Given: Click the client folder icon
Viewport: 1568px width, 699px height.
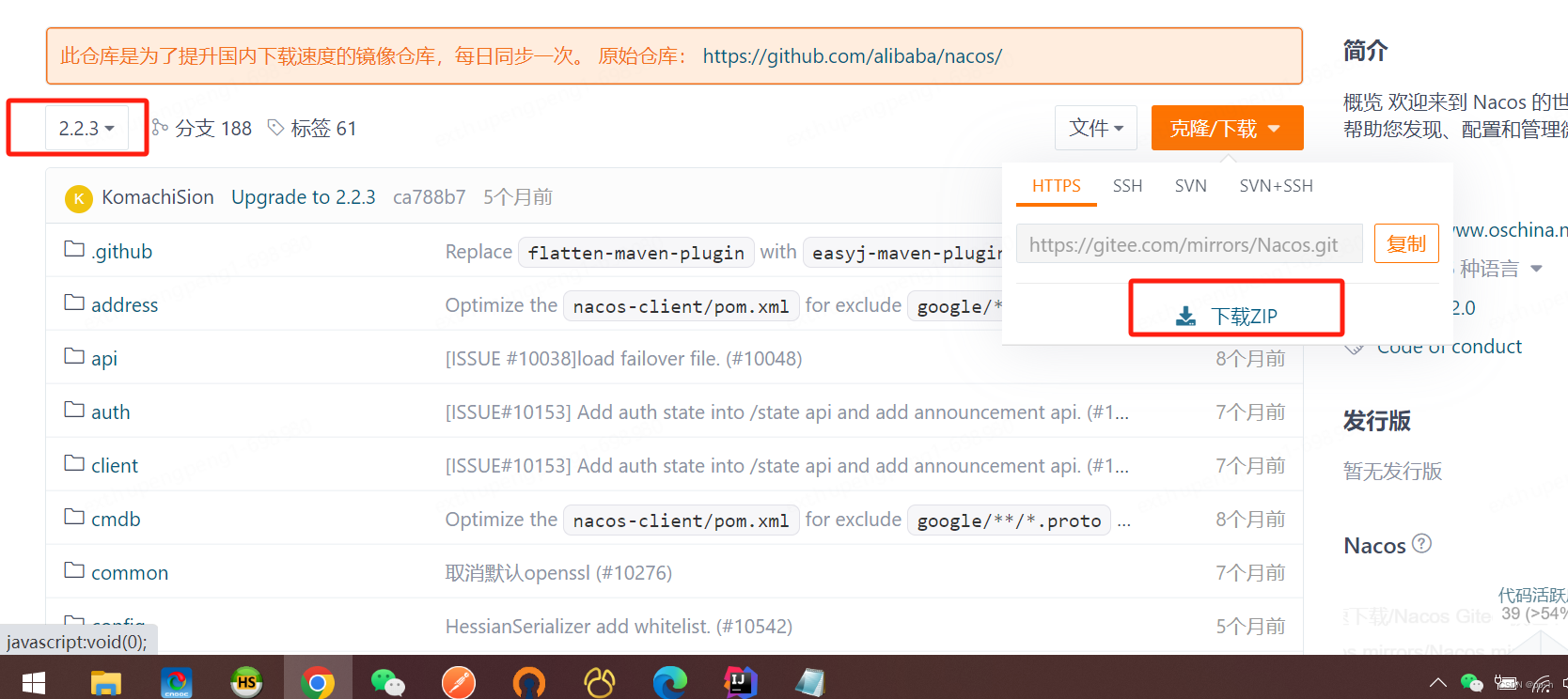Looking at the screenshot, I should tap(74, 464).
